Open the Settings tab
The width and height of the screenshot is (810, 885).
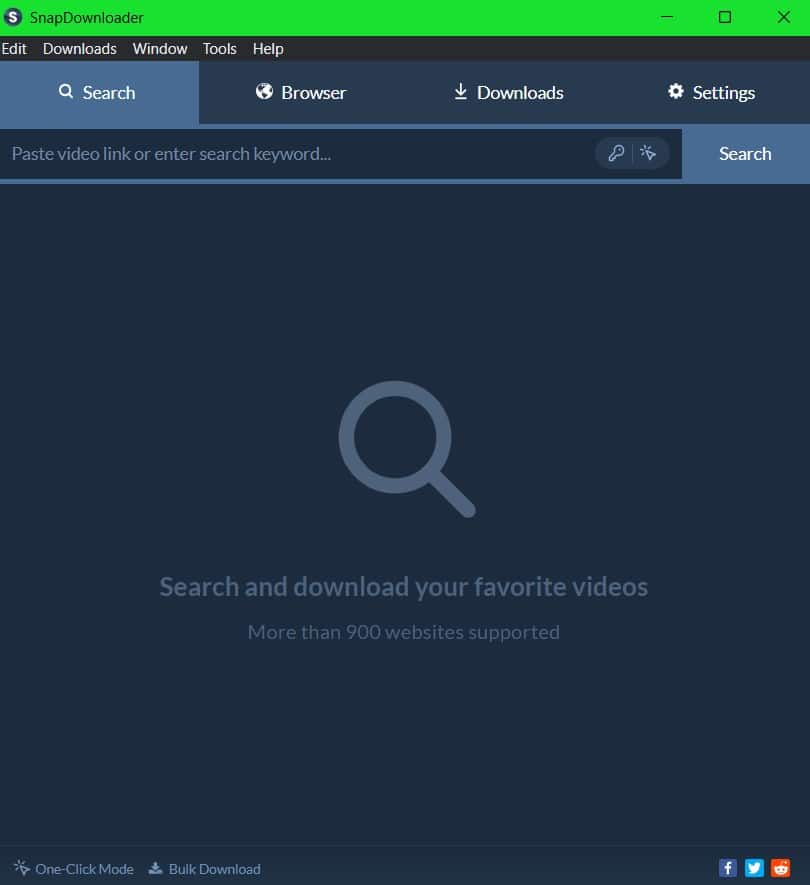coord(711,93)
